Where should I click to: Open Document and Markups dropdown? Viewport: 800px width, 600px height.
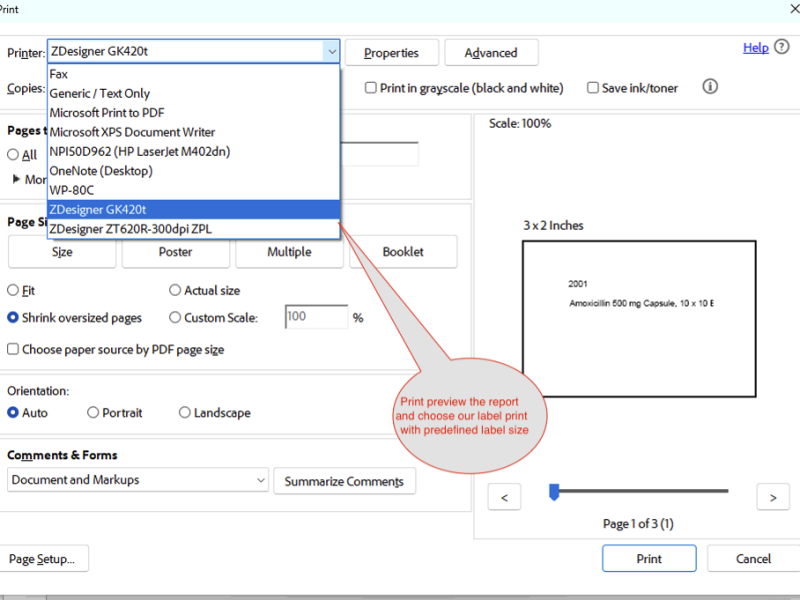[138, 480]
